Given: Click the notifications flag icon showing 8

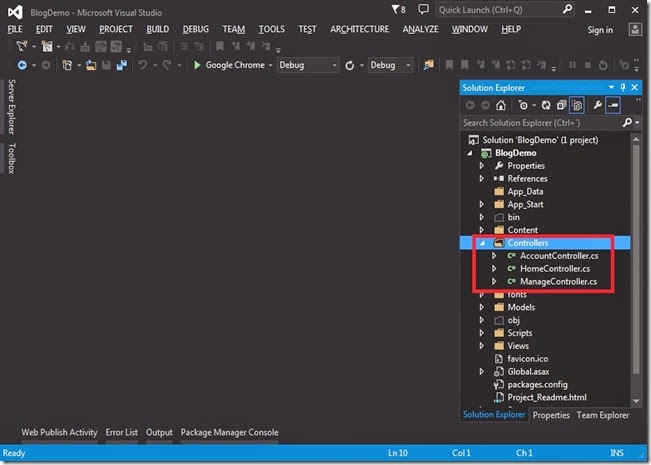Looking at the screenshot, I should tap(398, 9).
